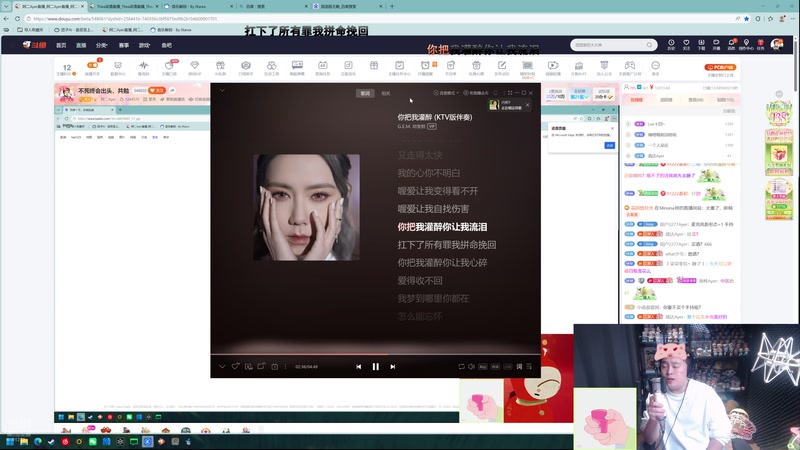Pause the song in the music player
The image size is (800, 450).
point(376,366)
